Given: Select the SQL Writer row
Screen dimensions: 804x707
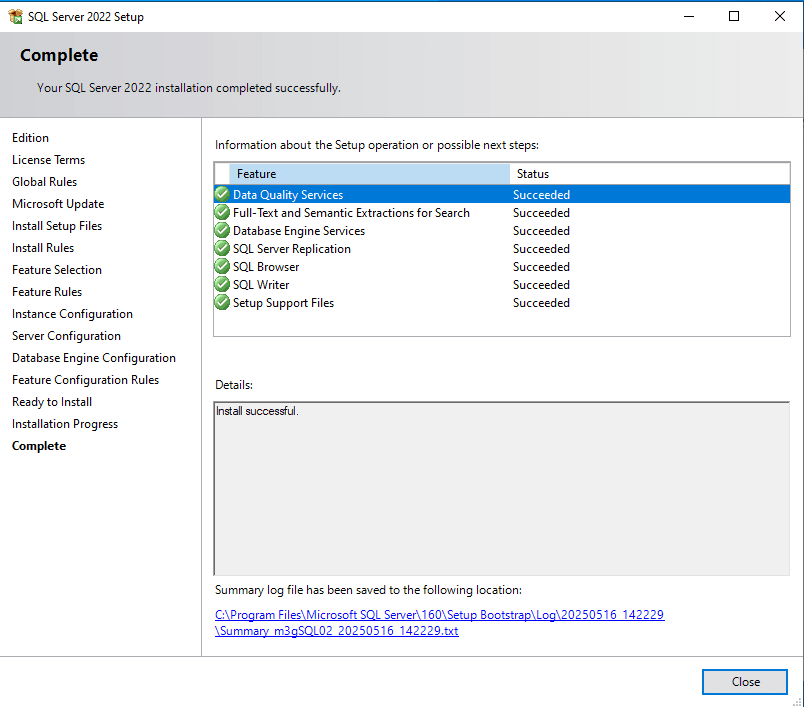Looking at the screenshot, I should pyautogui.click(x=502, y=284).
